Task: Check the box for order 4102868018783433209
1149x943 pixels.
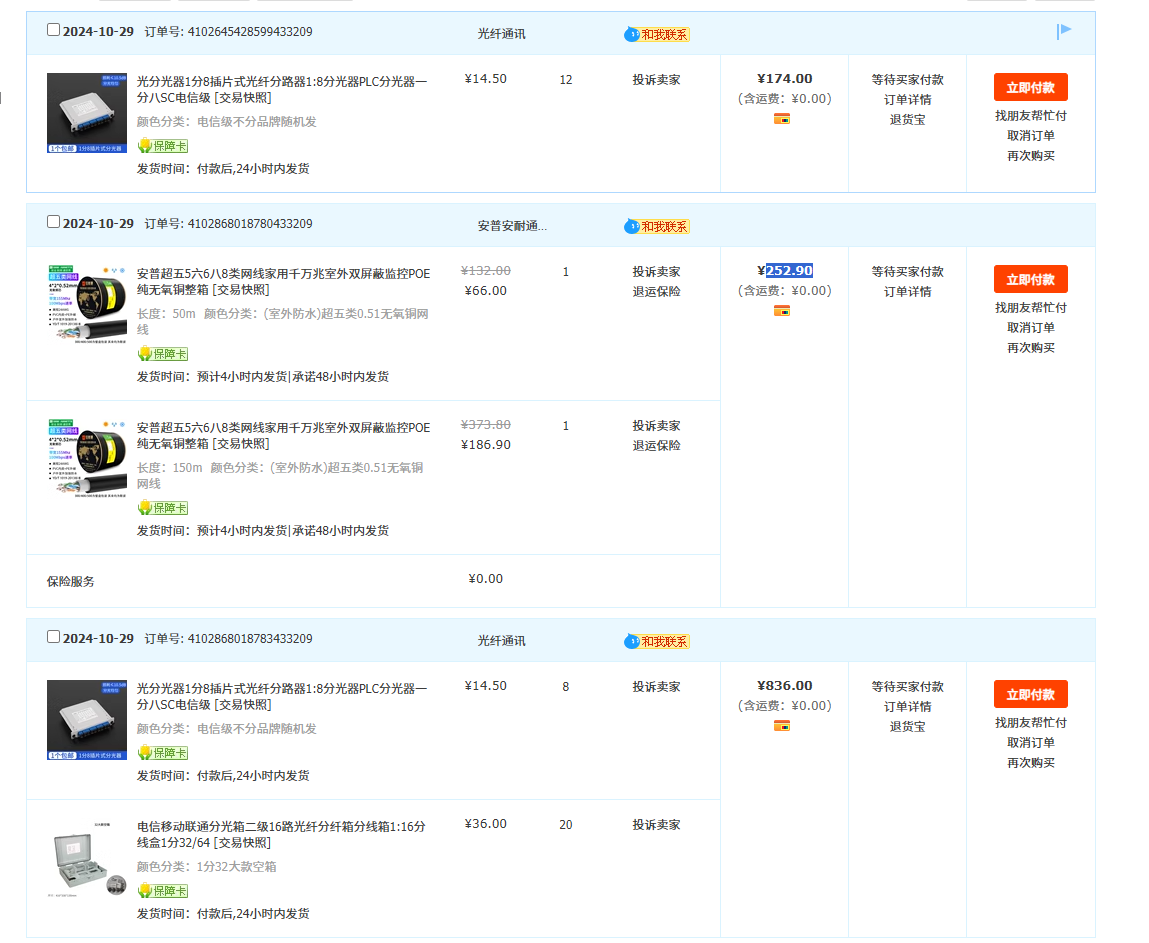Action: [54, 637]
